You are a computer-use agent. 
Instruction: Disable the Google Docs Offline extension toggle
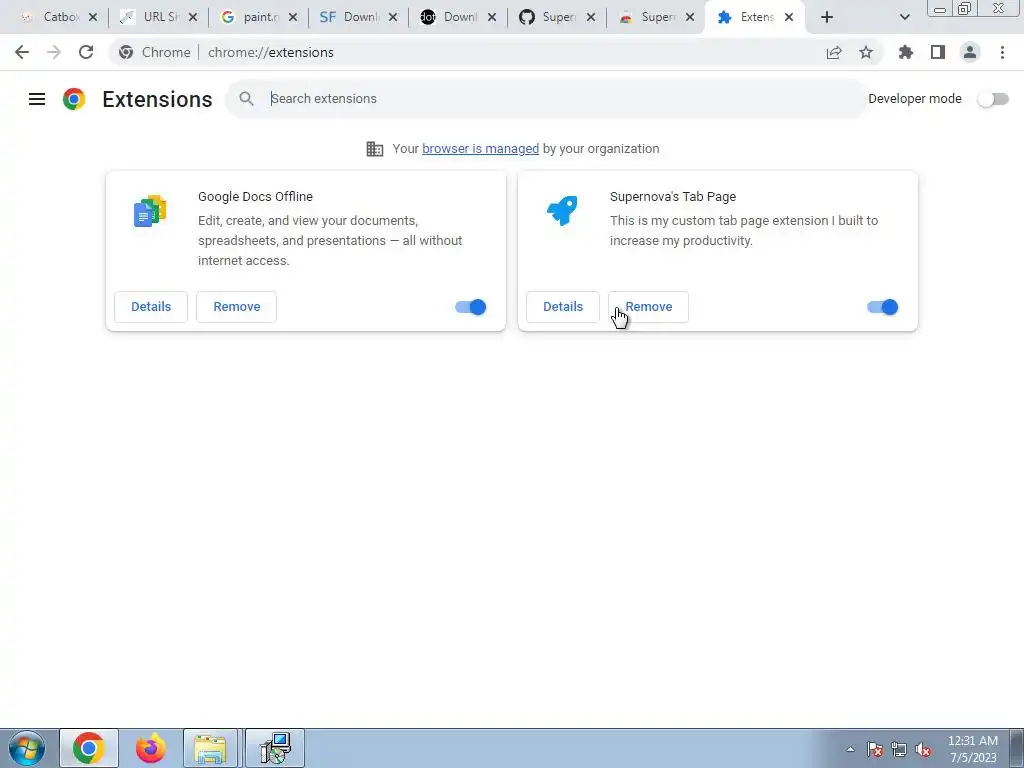[471, 307]
